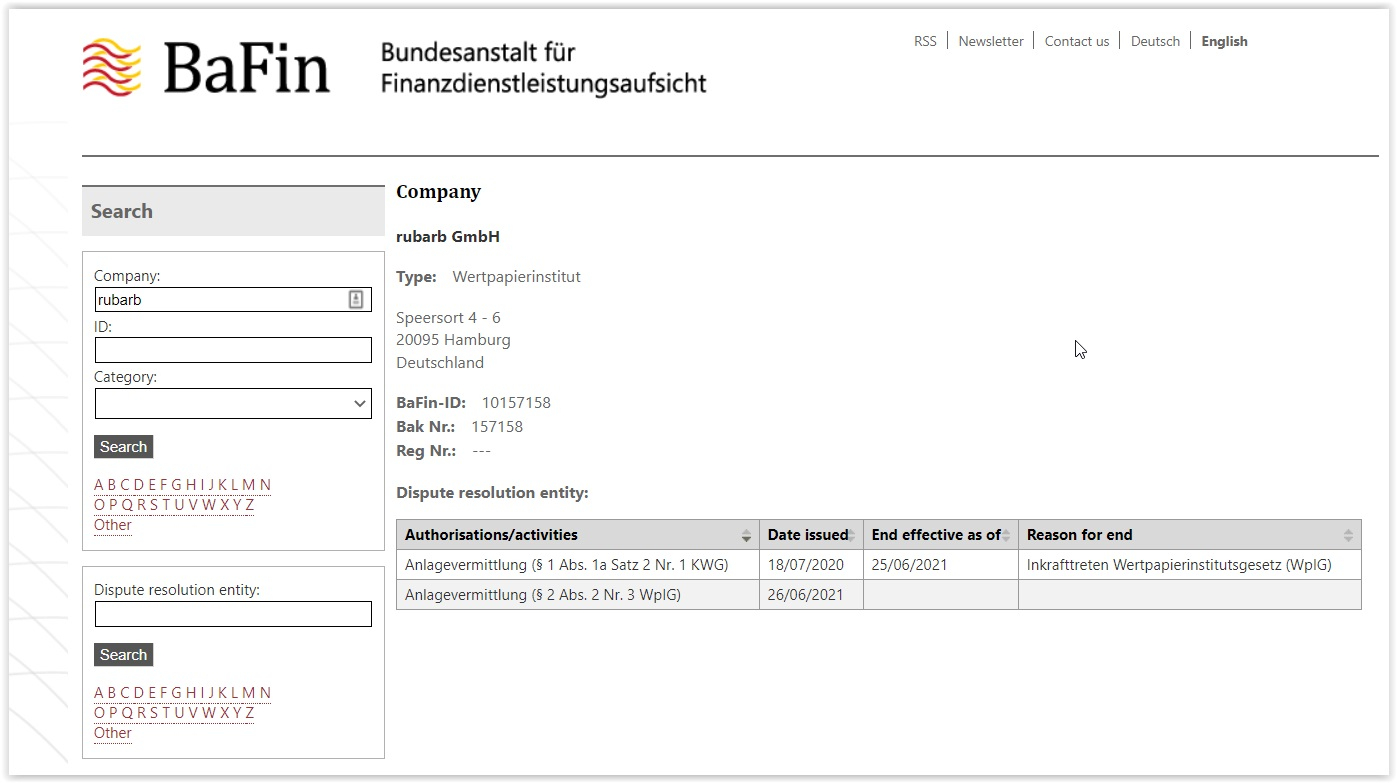
Task: Open the Category dropdown
Action: coord(233,403)
